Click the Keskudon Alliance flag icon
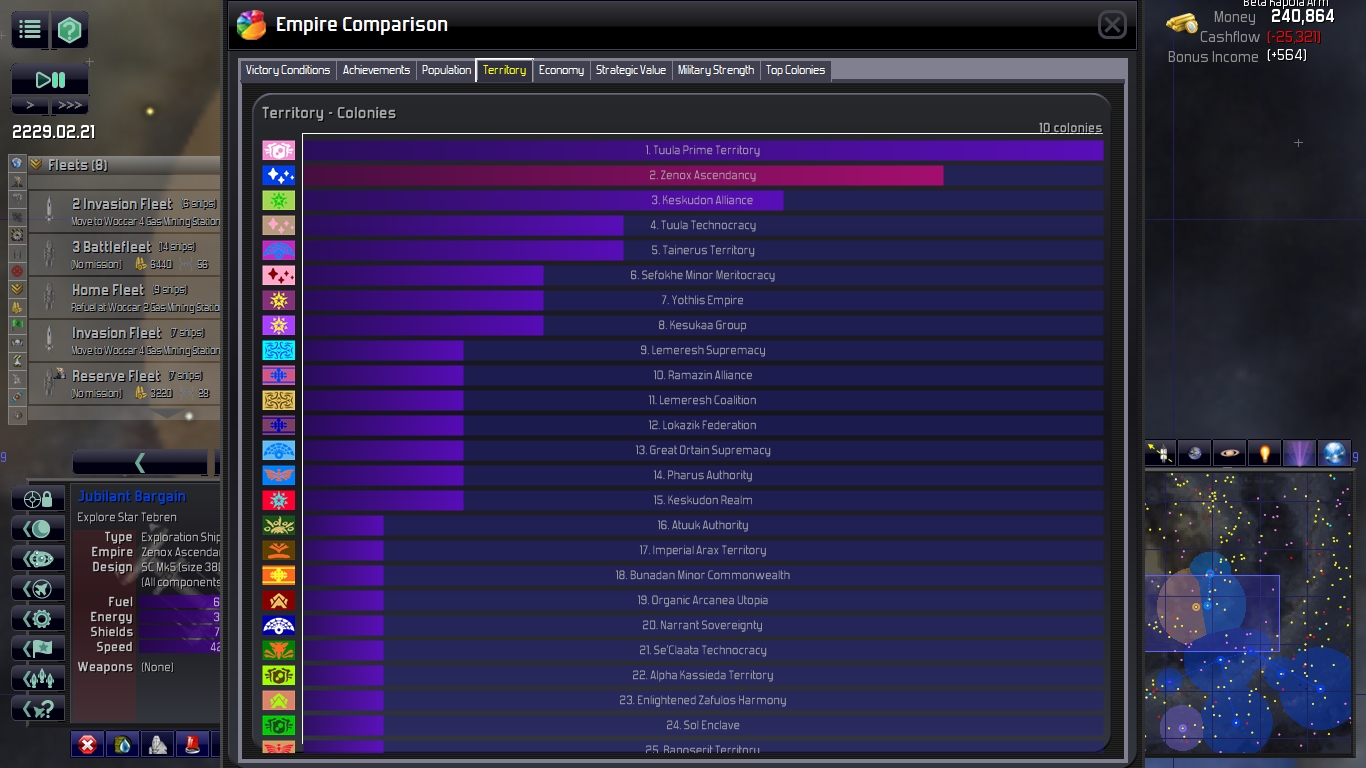This screenshot has height=768, width=1366. click(279, 200)
